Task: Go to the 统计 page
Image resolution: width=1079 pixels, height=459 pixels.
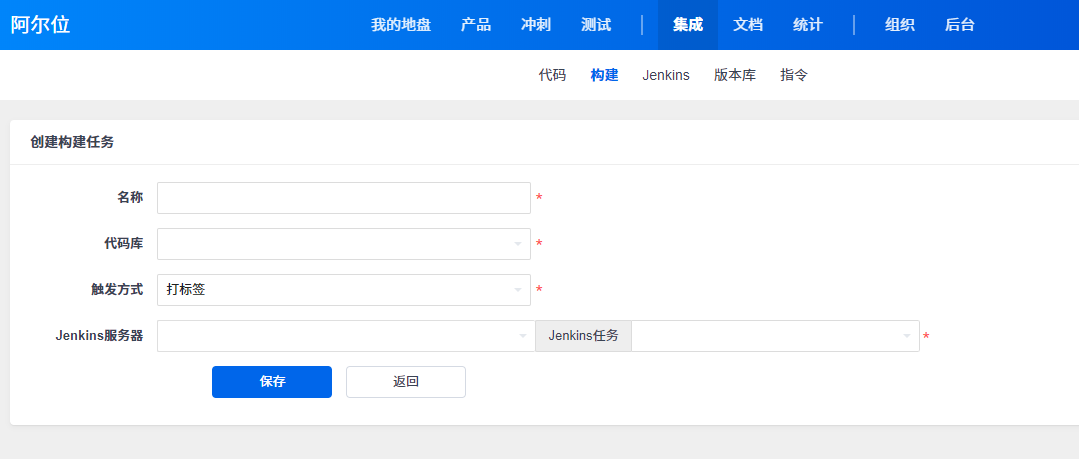Action: pos(808,25)
